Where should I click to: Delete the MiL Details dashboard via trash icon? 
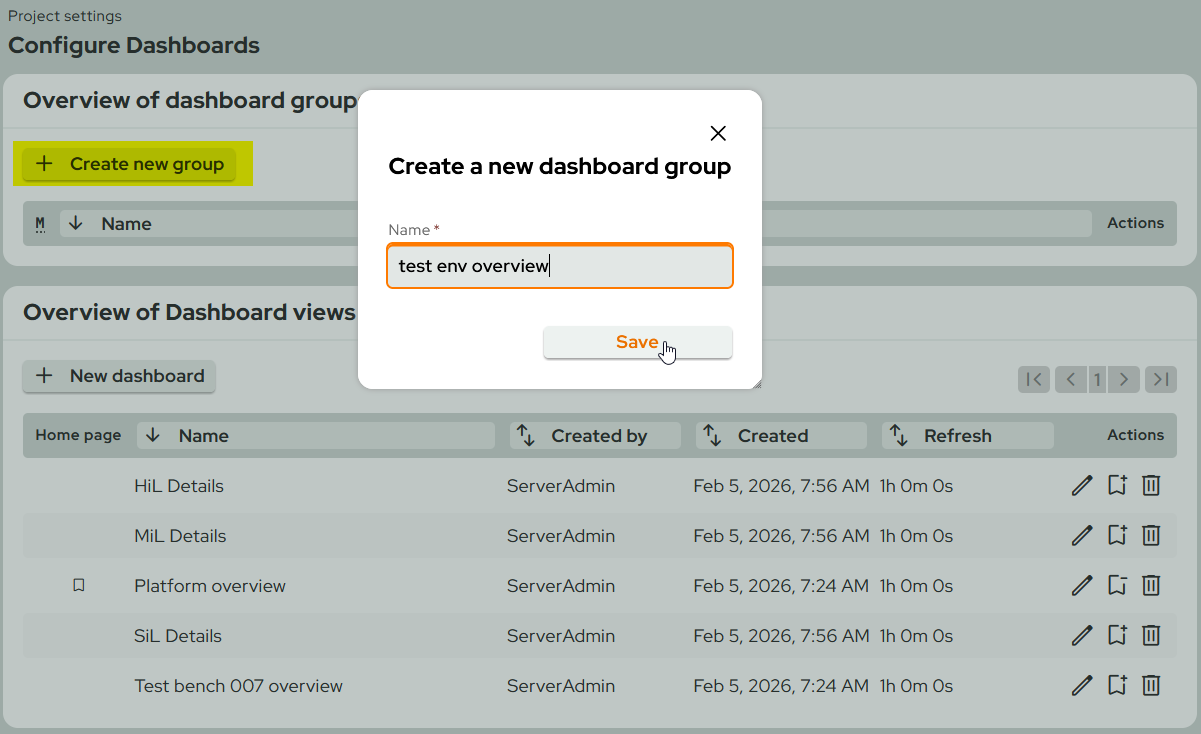[x=1151, y=535]
